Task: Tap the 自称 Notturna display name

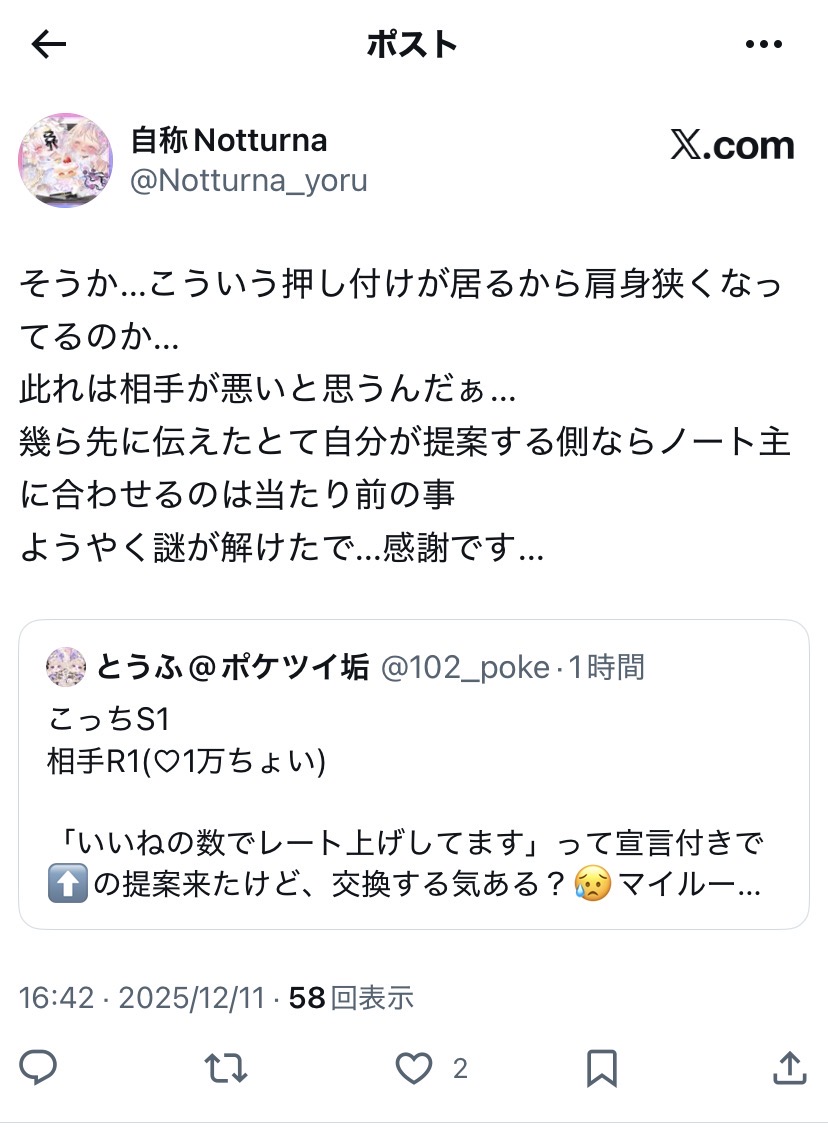Action: pyautogui.click(x=229, y=140)
